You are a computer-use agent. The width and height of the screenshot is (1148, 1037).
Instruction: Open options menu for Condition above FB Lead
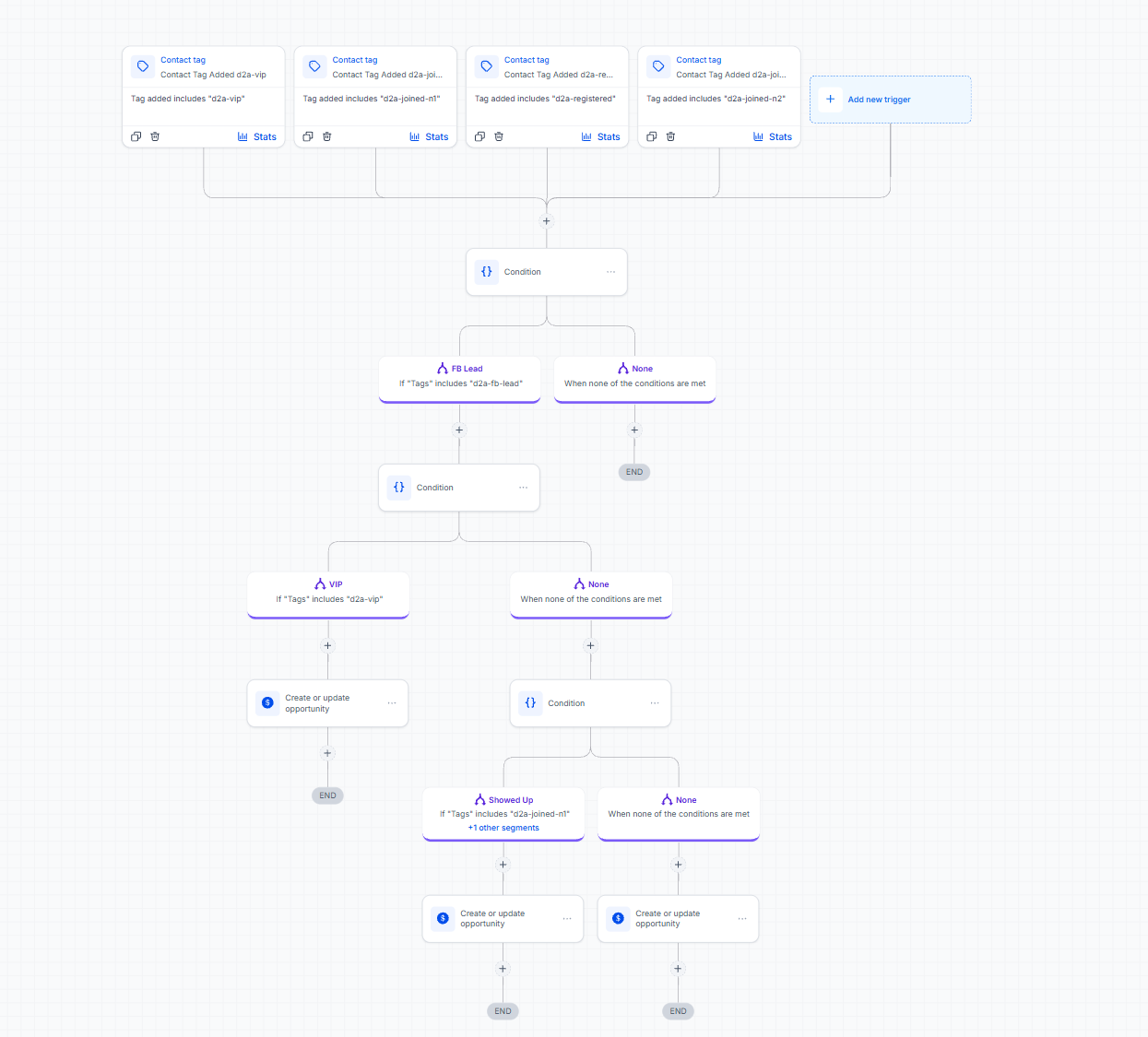tap(610, 272)
